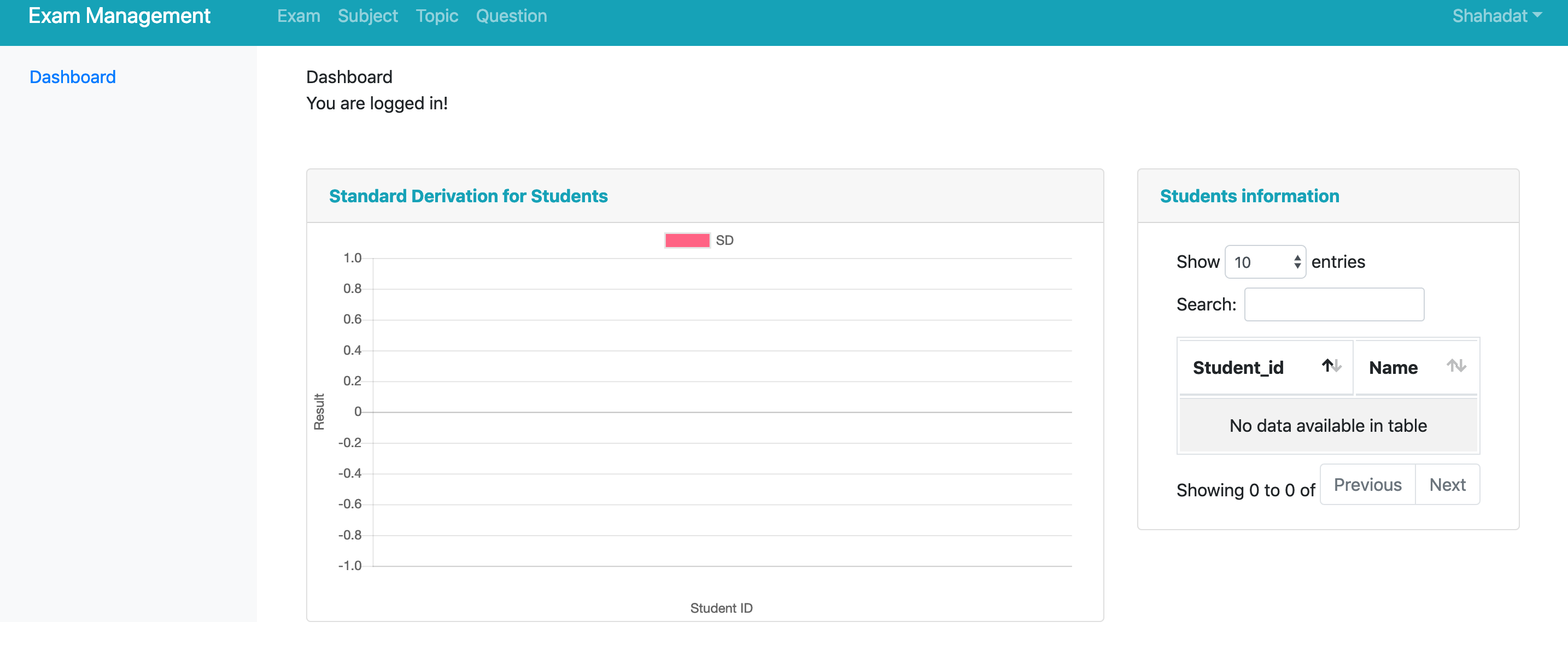
Task: Click the Topic navigation link
Action: pos(436,15)
